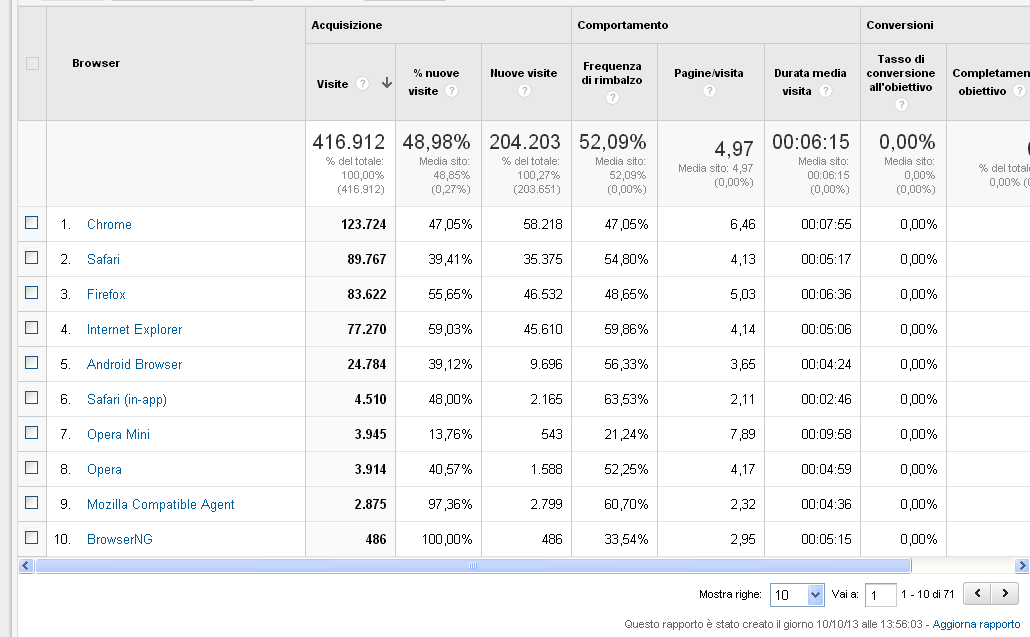Viewport: 1030px width, 637px height.
Task: Open the Android Browser link
Action: 134,364
